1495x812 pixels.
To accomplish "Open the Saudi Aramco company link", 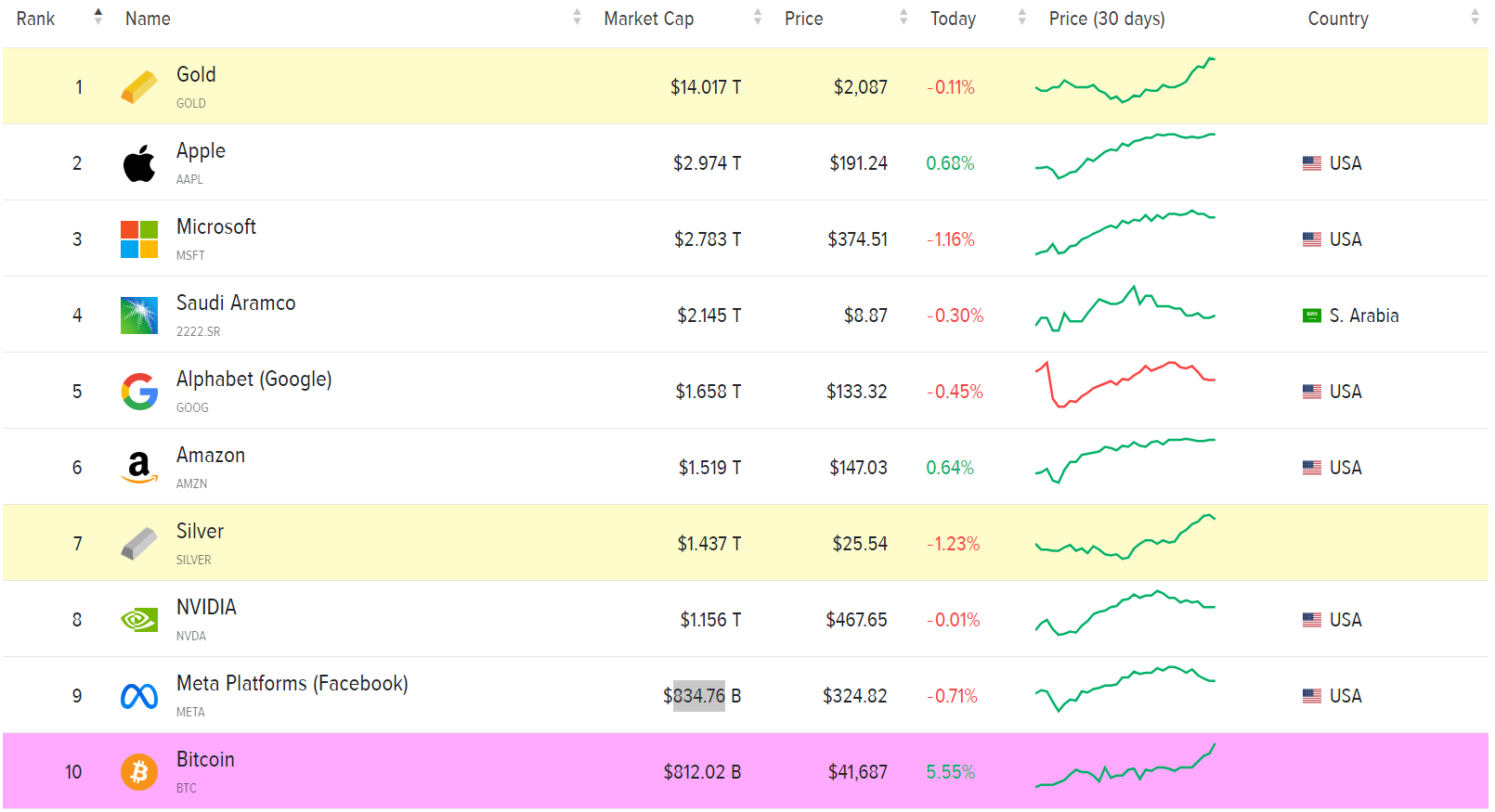I will click(x=236, y=303).
